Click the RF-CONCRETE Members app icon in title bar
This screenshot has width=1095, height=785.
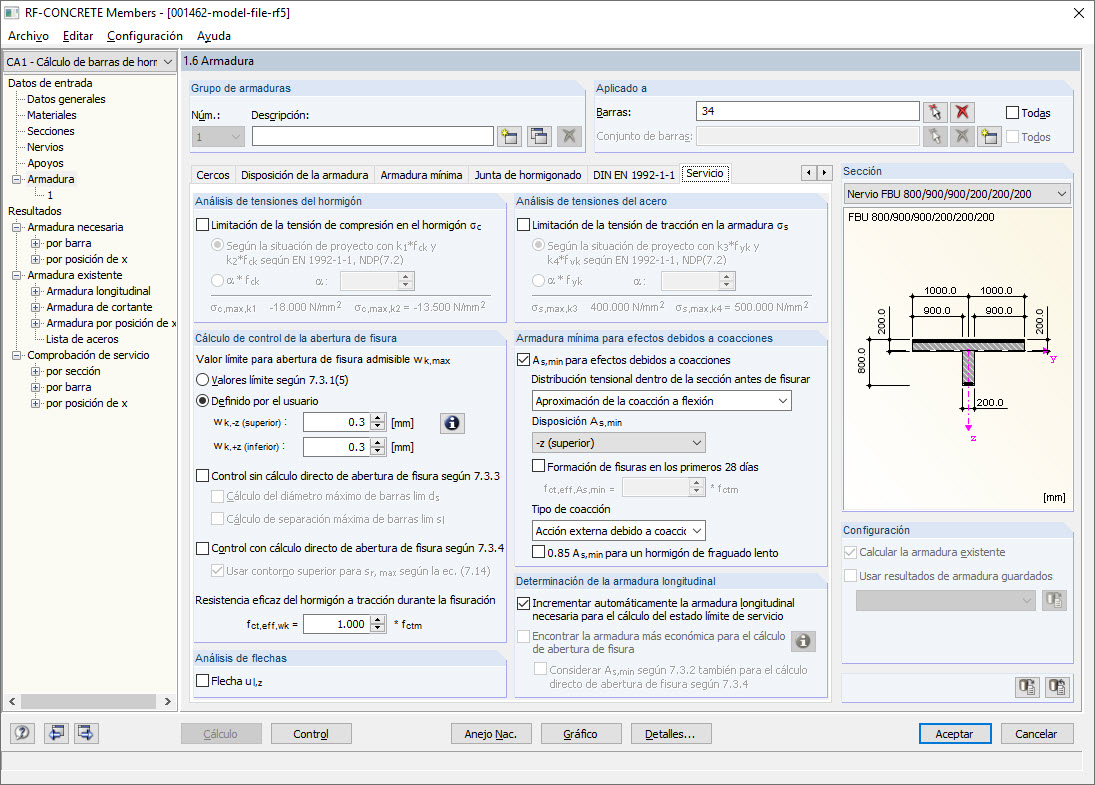point(11,13)
